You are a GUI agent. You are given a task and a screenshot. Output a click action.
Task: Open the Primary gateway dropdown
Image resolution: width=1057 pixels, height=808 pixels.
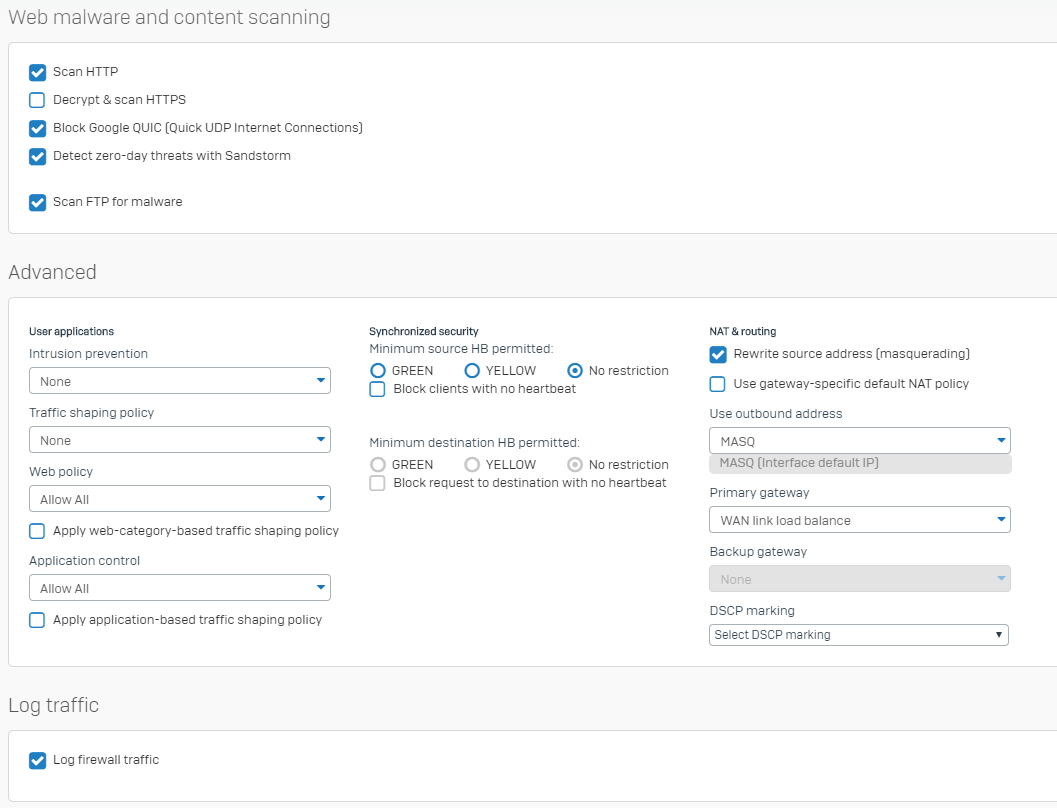pyautogui.click(x=860, y=520)
